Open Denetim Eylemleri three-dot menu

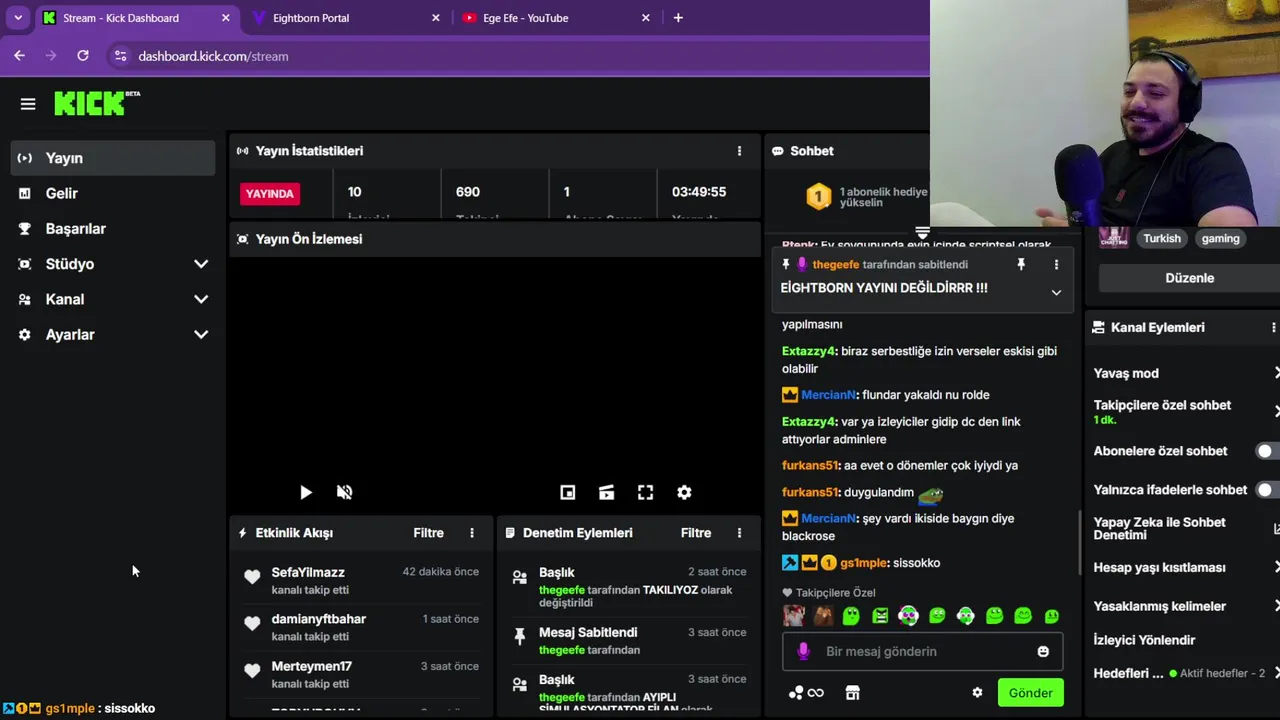click(x=739, y=533)
